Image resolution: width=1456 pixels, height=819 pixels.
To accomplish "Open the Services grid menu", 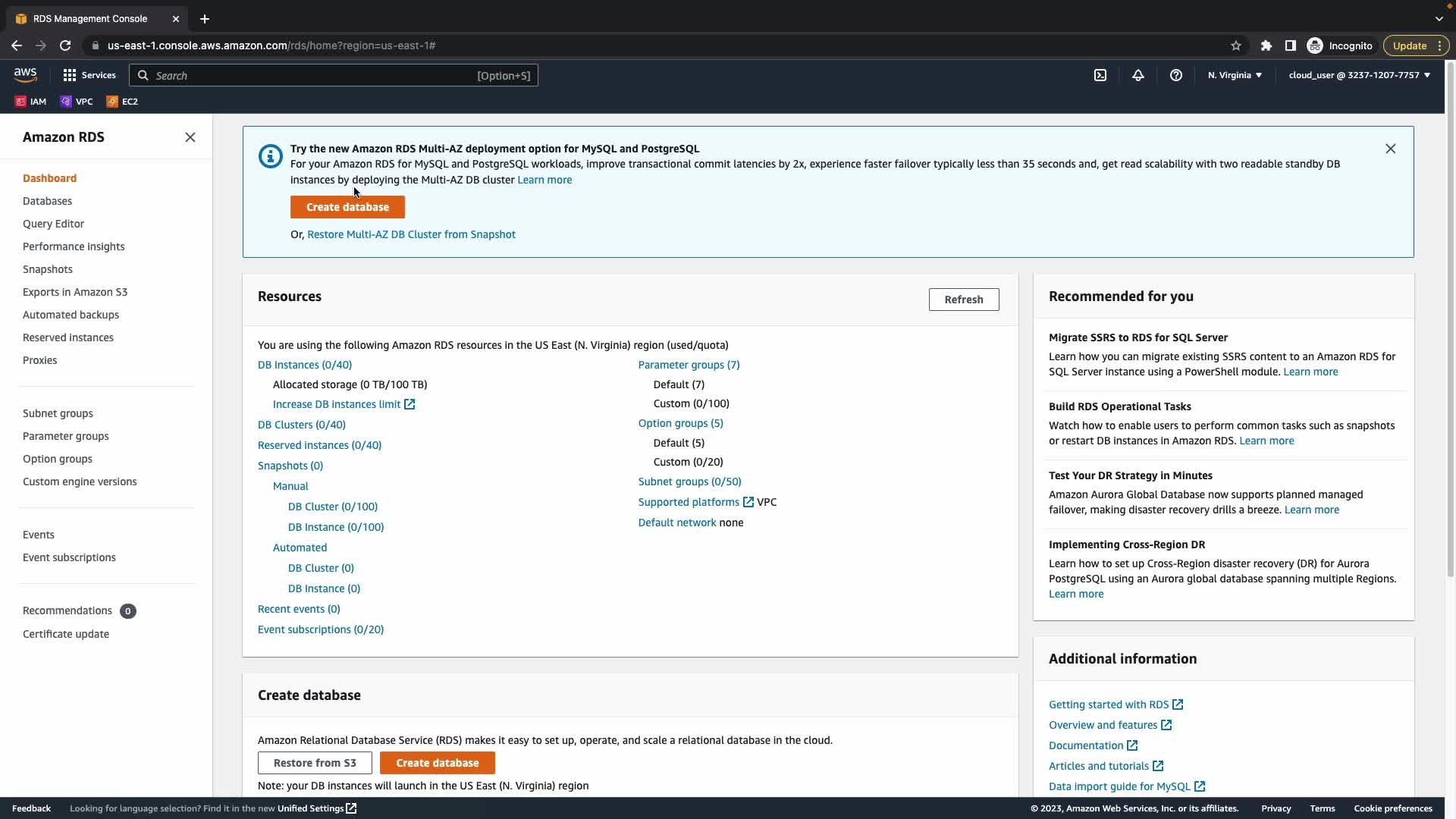I will click(89, 75).
